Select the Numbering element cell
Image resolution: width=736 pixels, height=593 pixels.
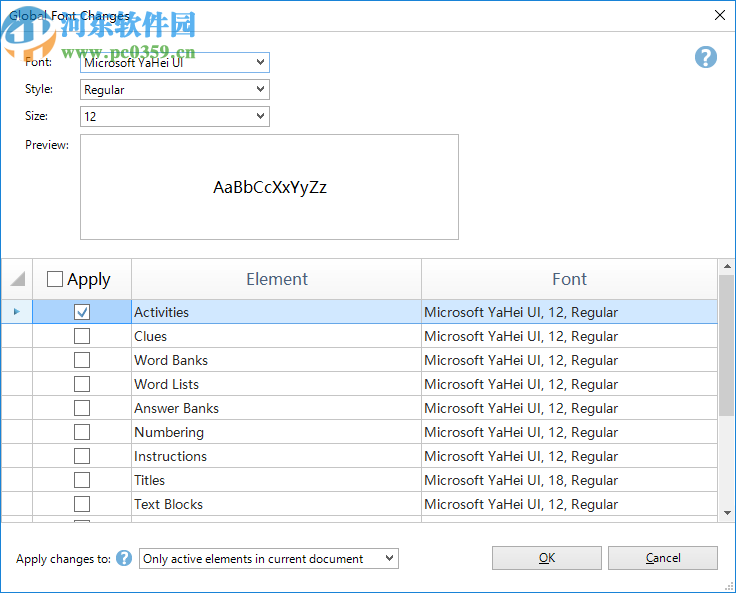[276, 432]
